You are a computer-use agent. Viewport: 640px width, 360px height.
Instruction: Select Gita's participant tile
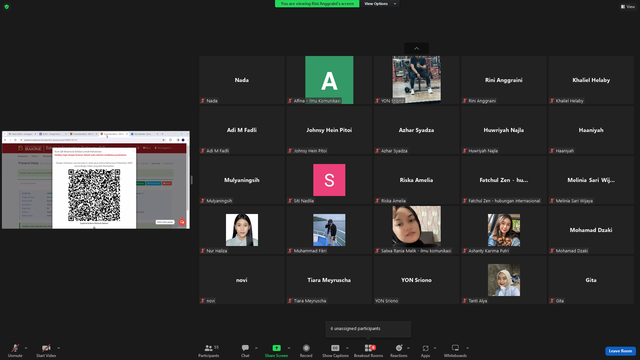pyautogui.click(x=591, y=280)
